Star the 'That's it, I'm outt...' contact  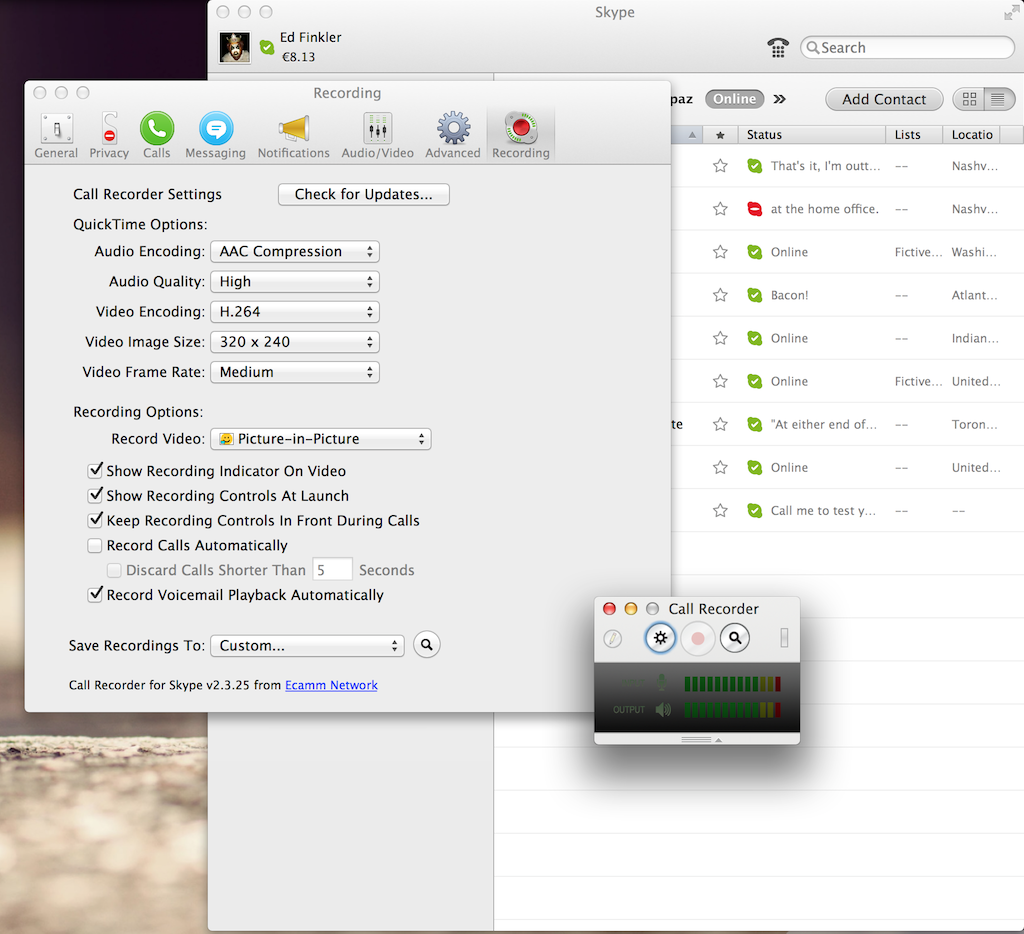720,166
